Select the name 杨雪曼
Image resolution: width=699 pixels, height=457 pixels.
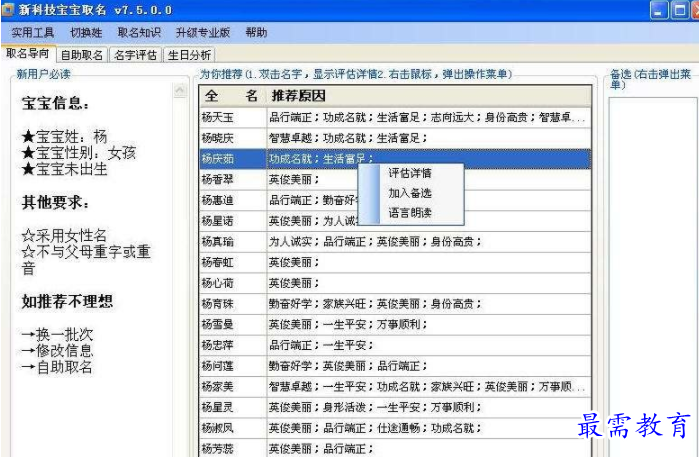coord(218,324)
